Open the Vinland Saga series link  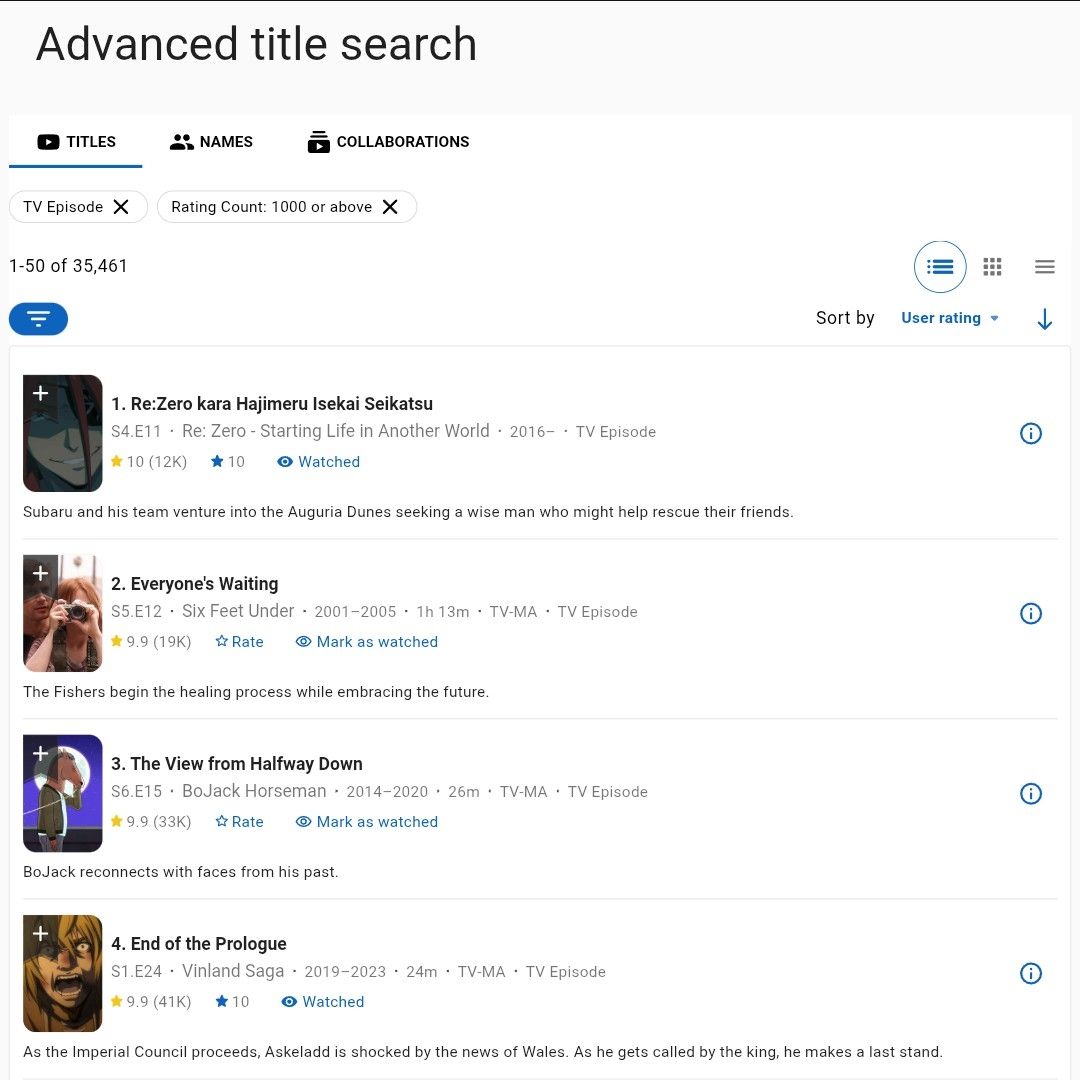[x=233, y=971]
